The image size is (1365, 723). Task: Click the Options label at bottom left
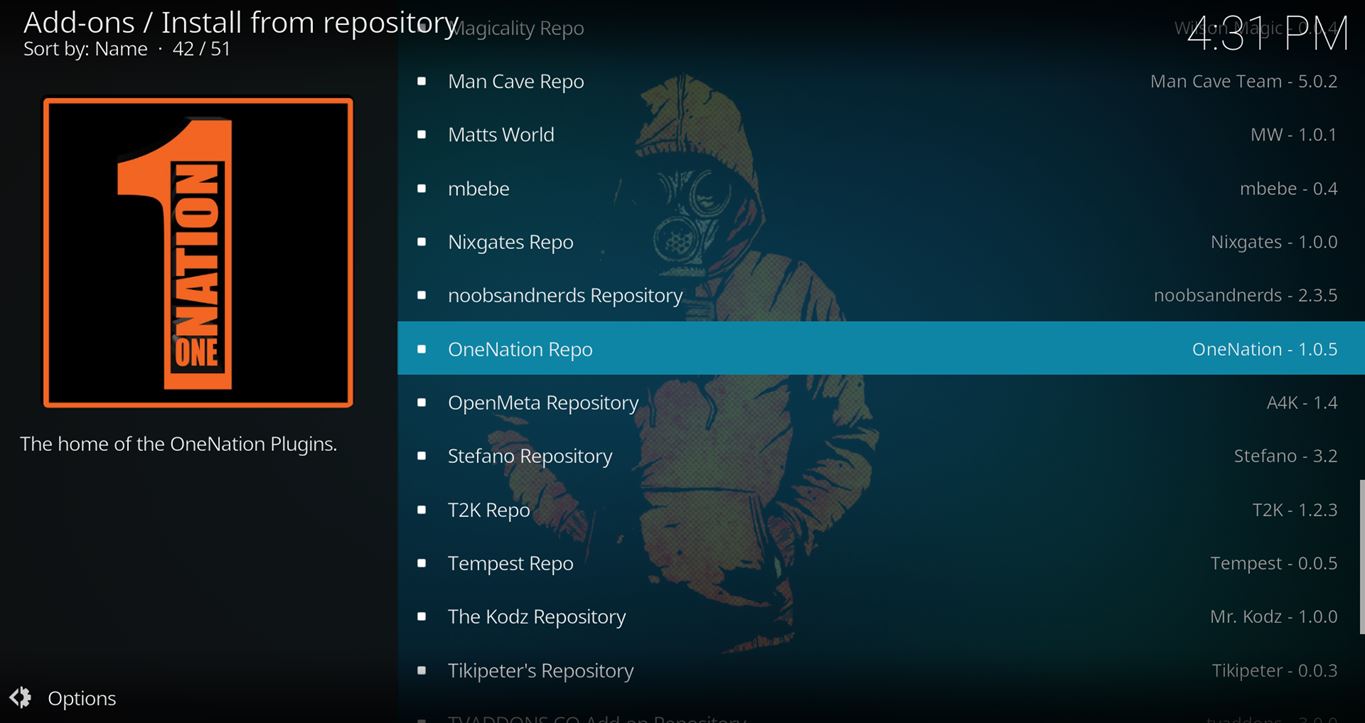point(82,698)
